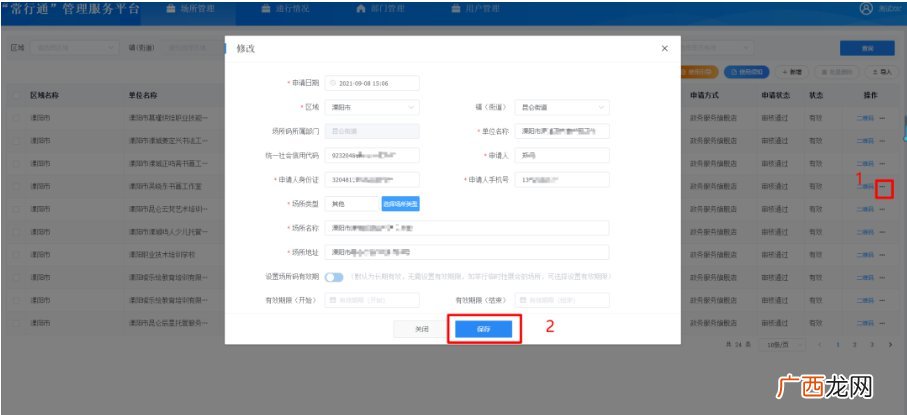The image size is (907, 415).
Task: Open the 区域 filter dropdown above table
Action: [74, 48]
